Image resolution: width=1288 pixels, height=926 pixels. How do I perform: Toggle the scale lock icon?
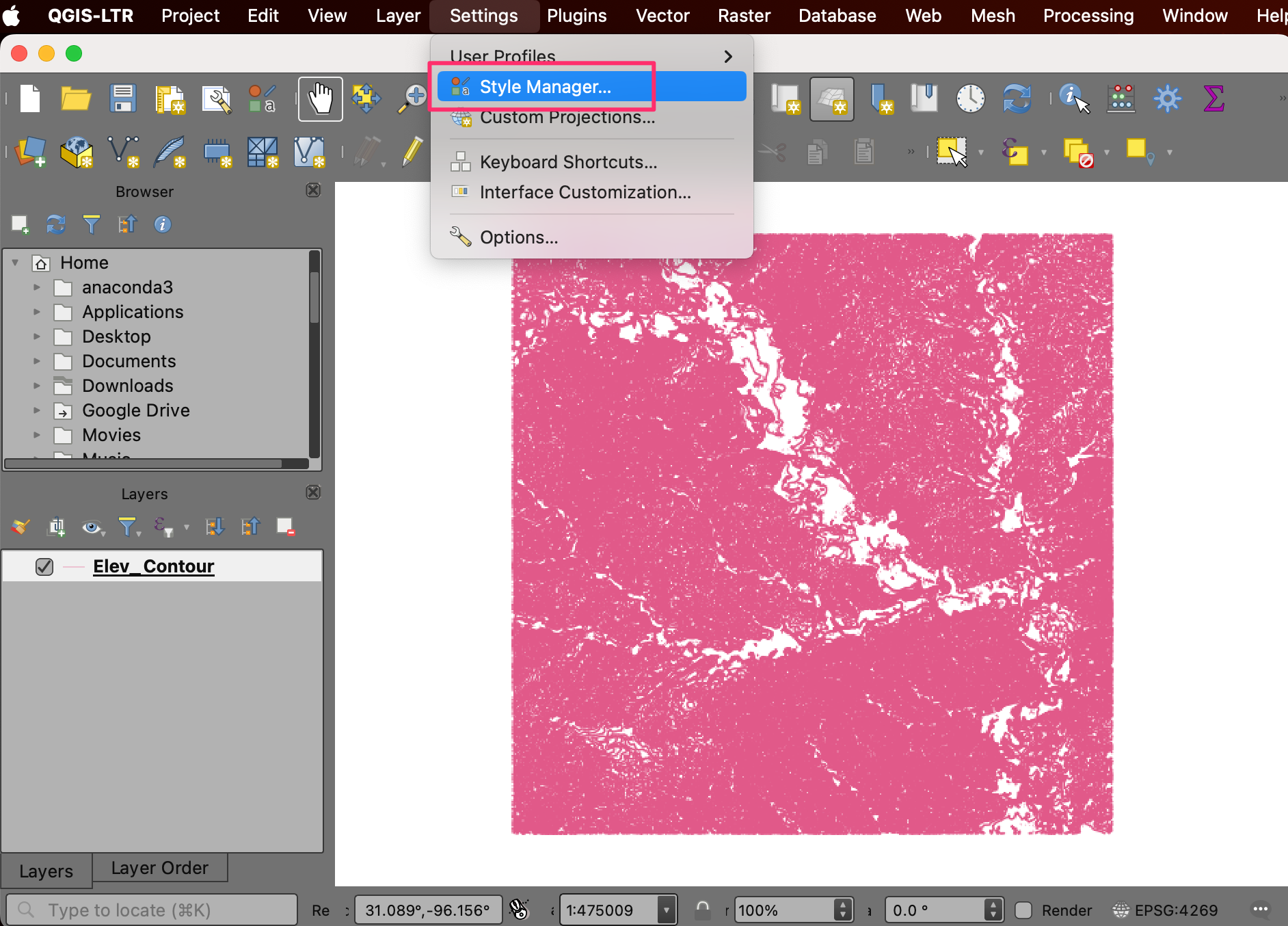[703, 910]
